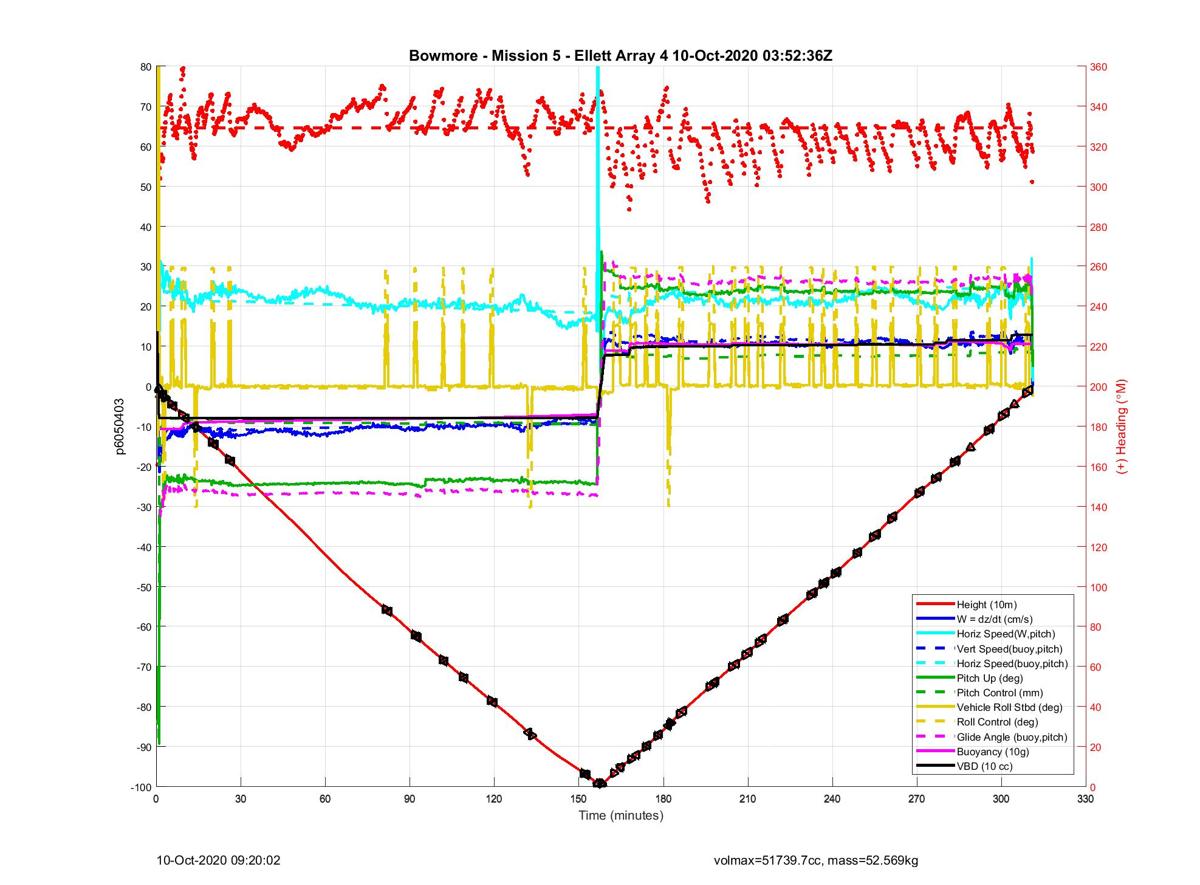This screenshot has width=1200, height=885.
Task: Click the 50 tick label on the left axis
Action: pyautogui.click(x=145, y=187)
